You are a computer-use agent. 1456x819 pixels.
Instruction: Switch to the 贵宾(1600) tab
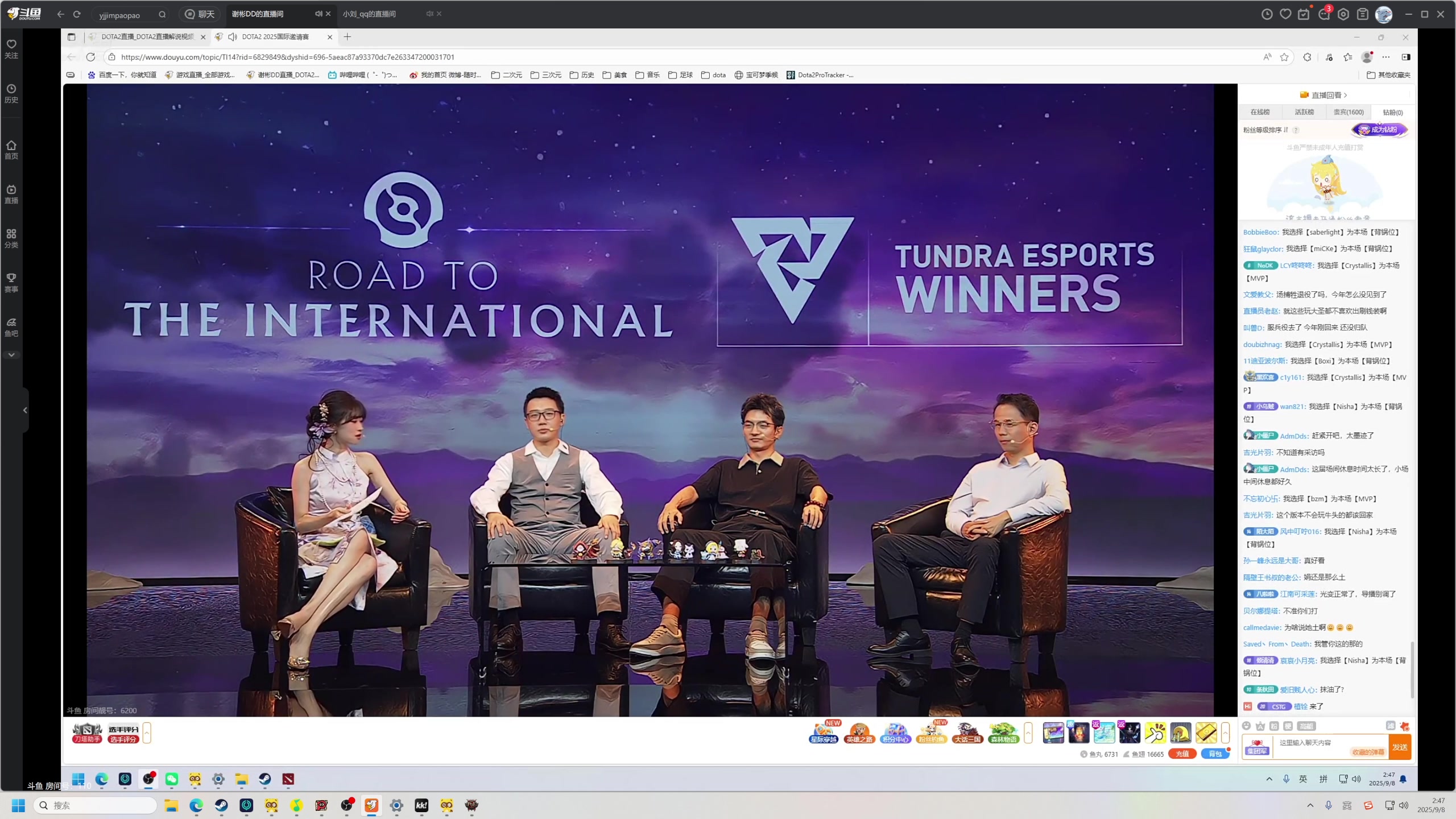pos(1349,112)
